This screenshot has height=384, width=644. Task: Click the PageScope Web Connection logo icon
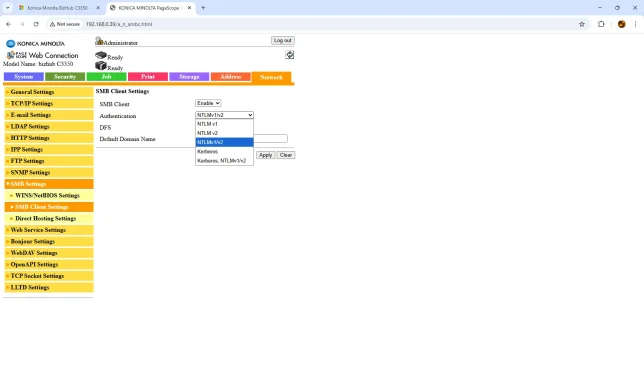click(x=11, y=55)
